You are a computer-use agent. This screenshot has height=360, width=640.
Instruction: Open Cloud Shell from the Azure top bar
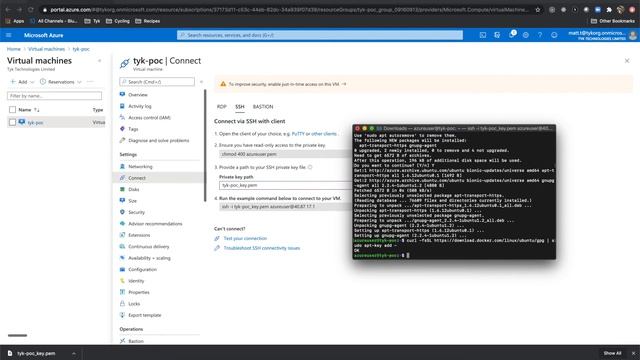click(483, 35)
